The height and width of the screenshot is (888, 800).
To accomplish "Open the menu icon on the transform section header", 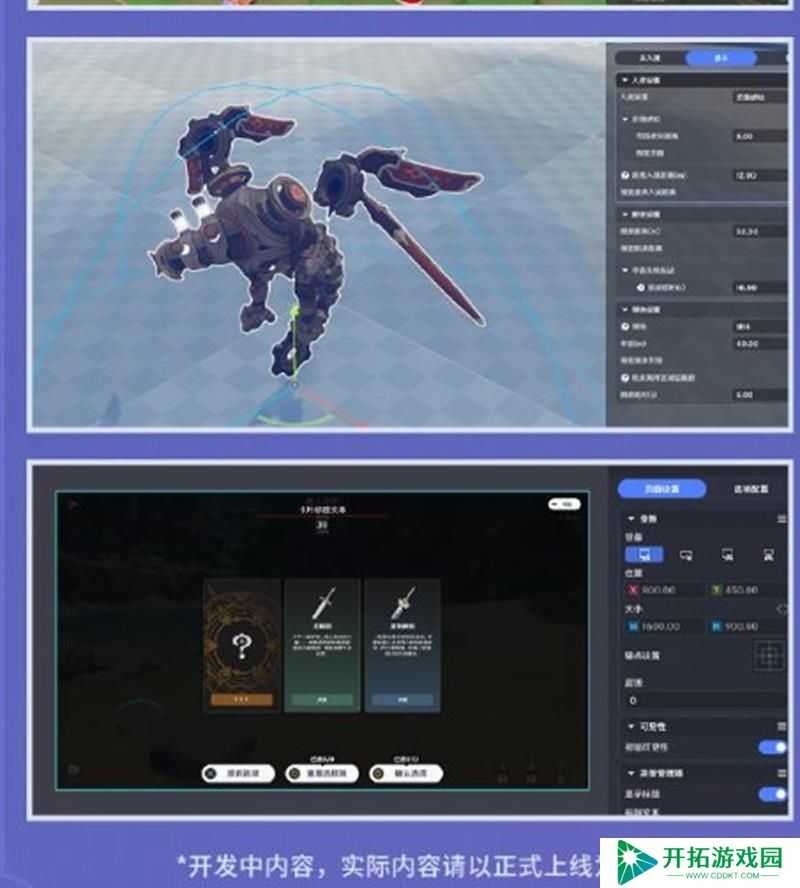I will click(781, 519).
